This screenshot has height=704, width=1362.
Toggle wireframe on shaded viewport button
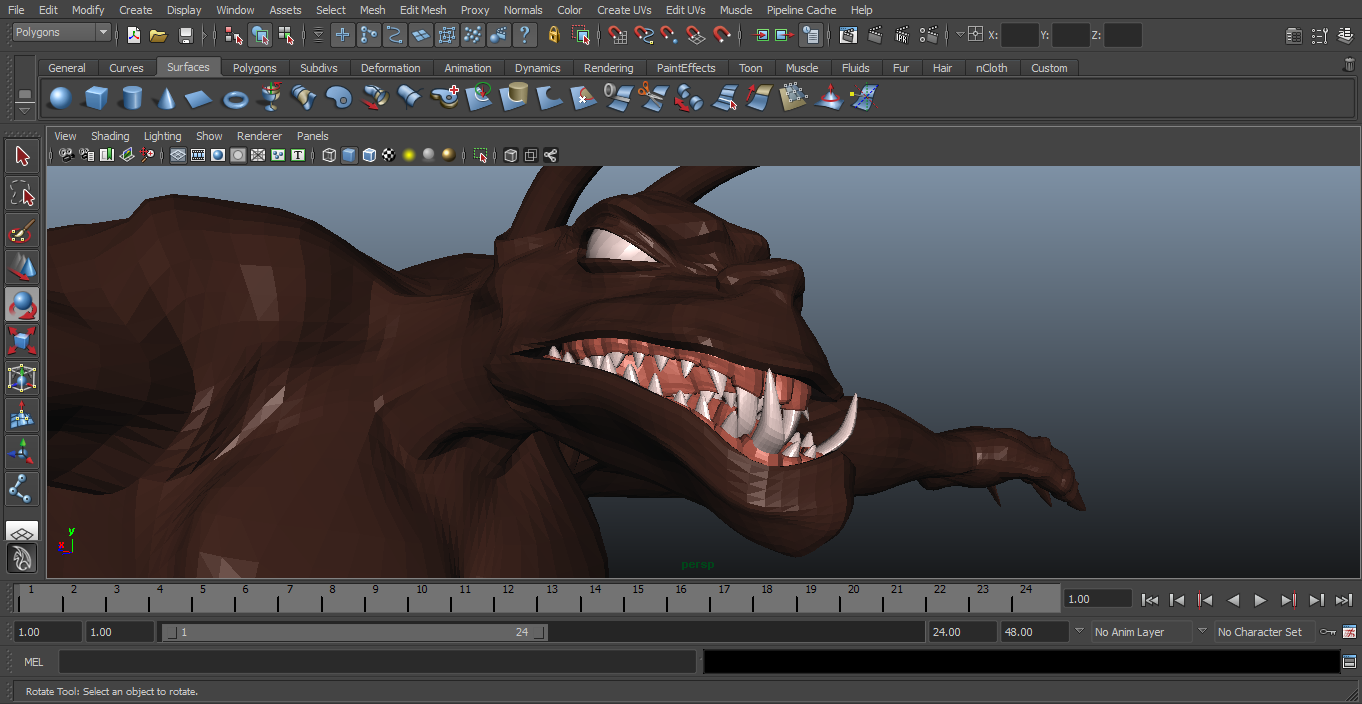coord(369,155)
